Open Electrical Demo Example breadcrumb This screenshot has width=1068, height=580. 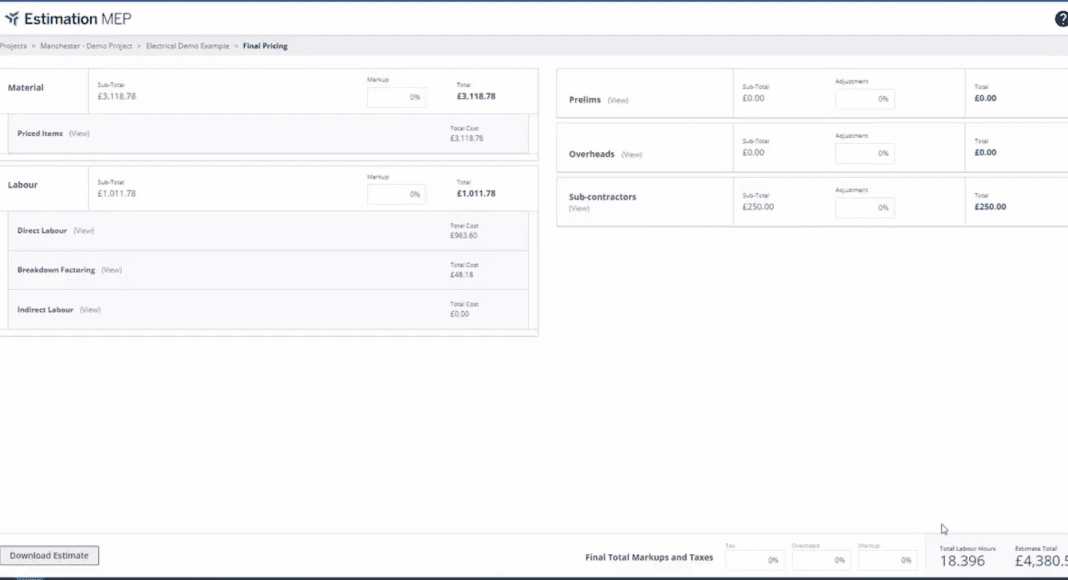coord(187,46)
